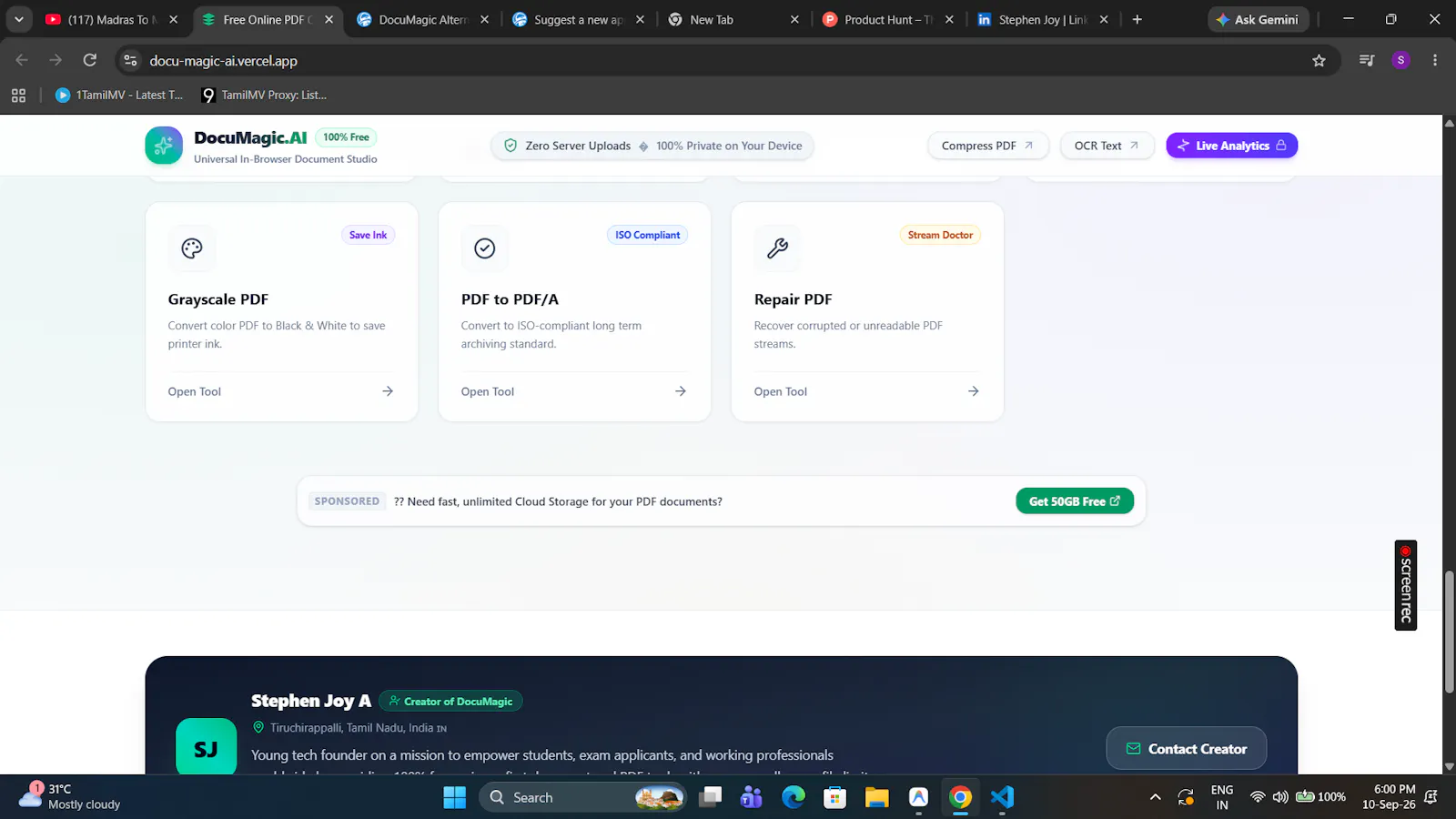Open the media controls icon in Chrome toolbar

coord(1367,60)
